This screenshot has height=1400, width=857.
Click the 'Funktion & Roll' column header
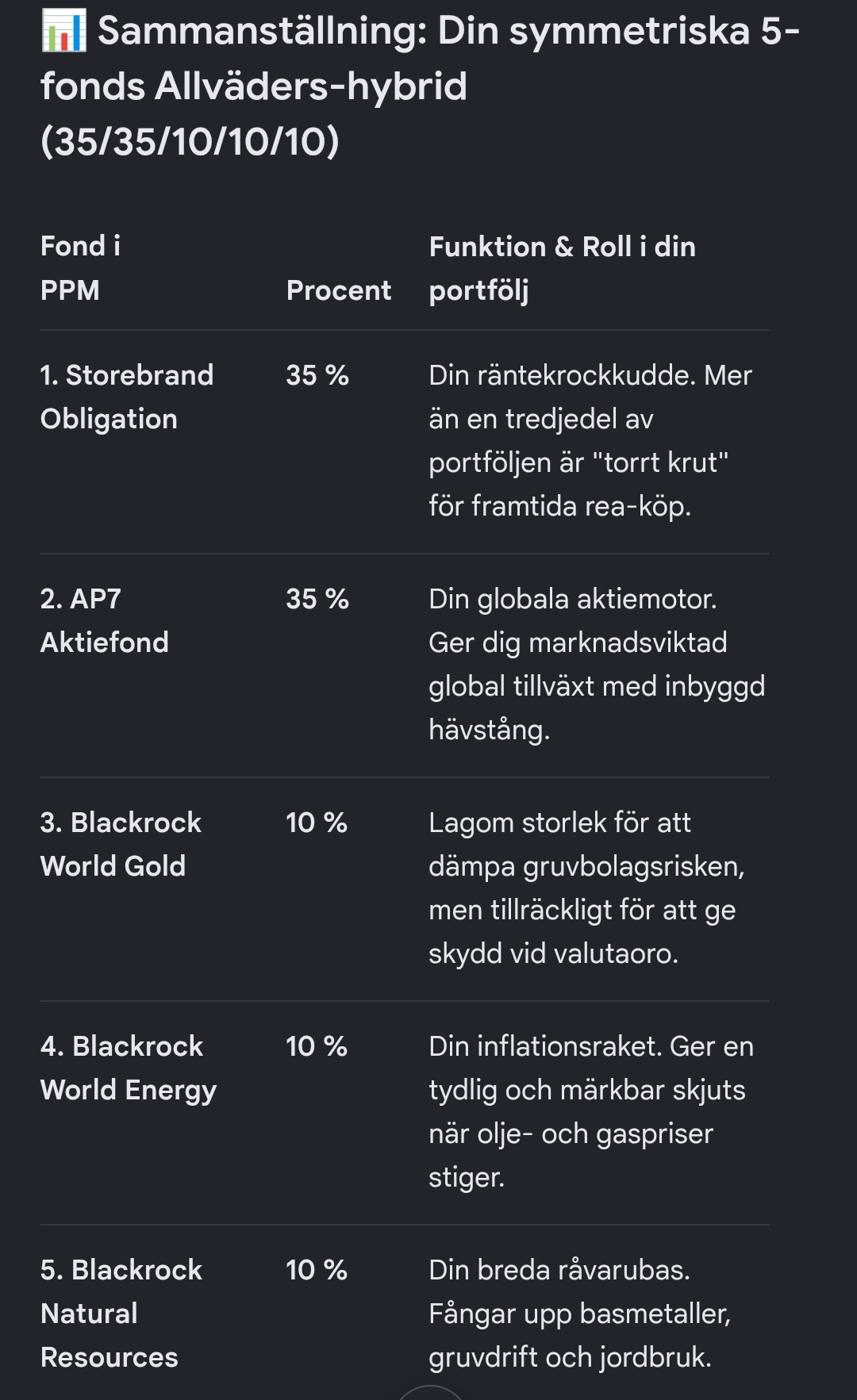562,268
